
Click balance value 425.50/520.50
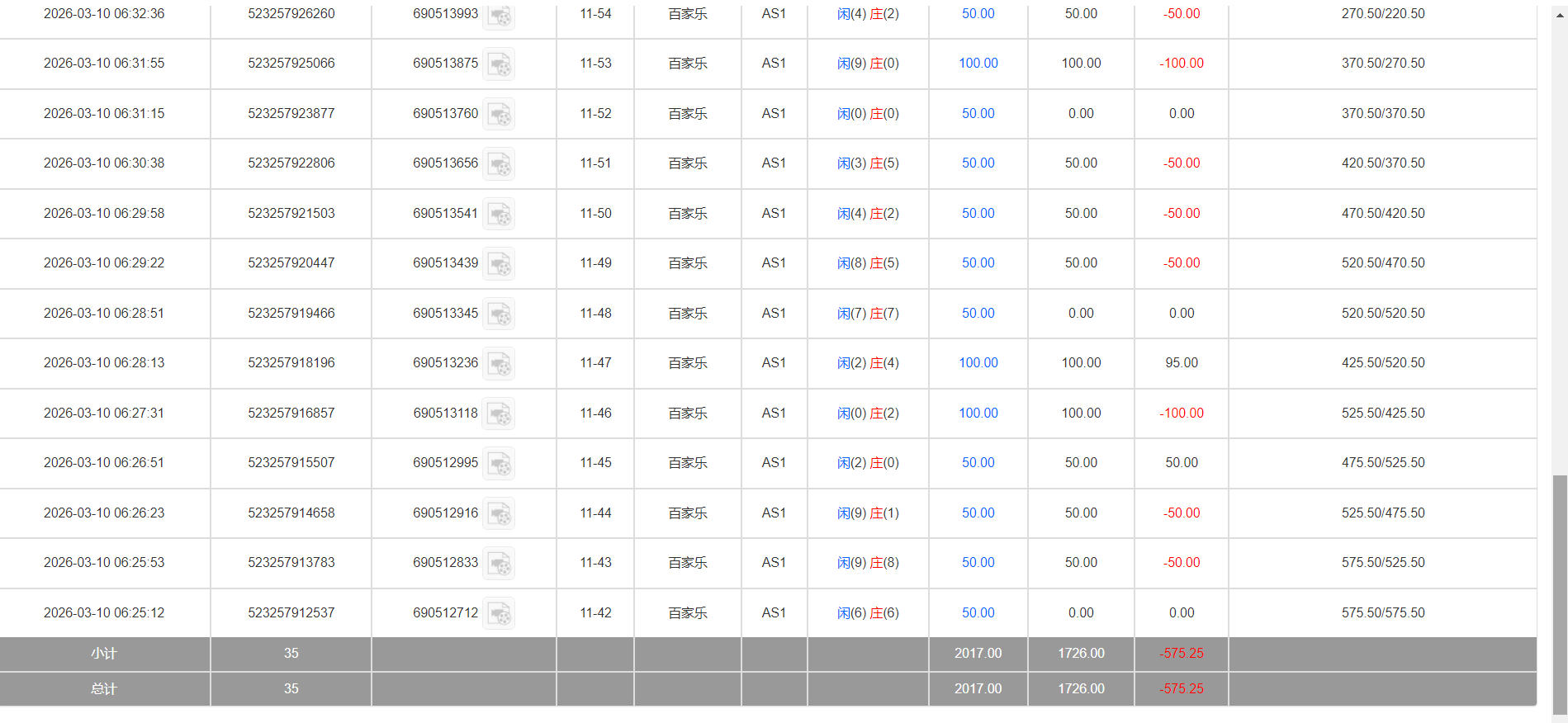click(x=1383, y=363)
